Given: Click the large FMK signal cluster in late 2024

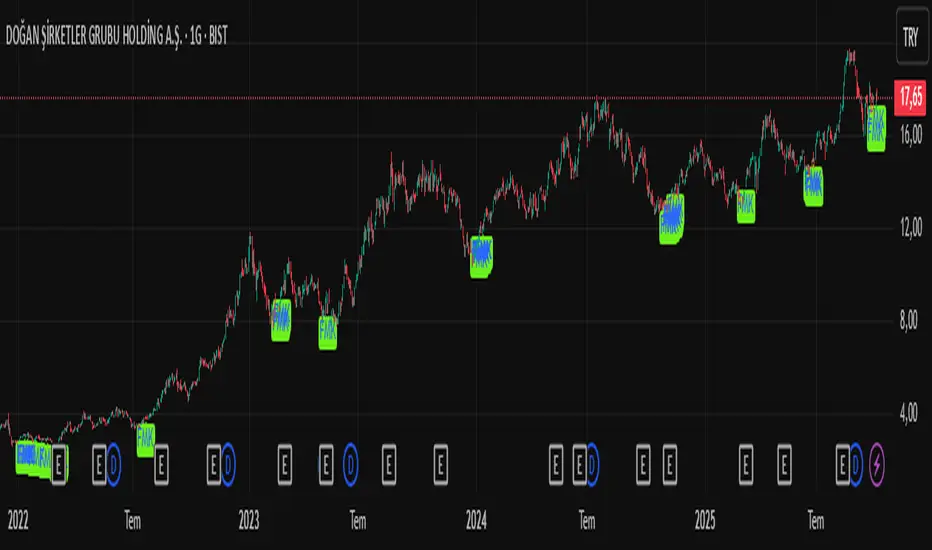Looking at the screenshot, I should (x=672, y=219).
